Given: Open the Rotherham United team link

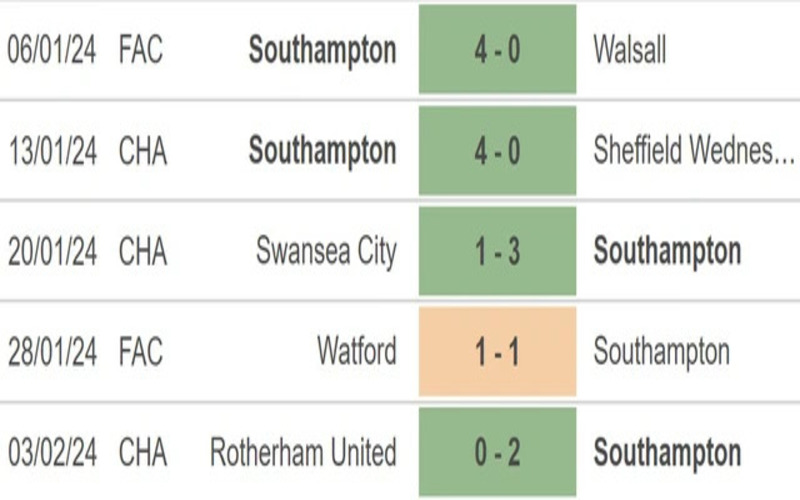Looking at the screenshot, I should (x=303, y=452).
